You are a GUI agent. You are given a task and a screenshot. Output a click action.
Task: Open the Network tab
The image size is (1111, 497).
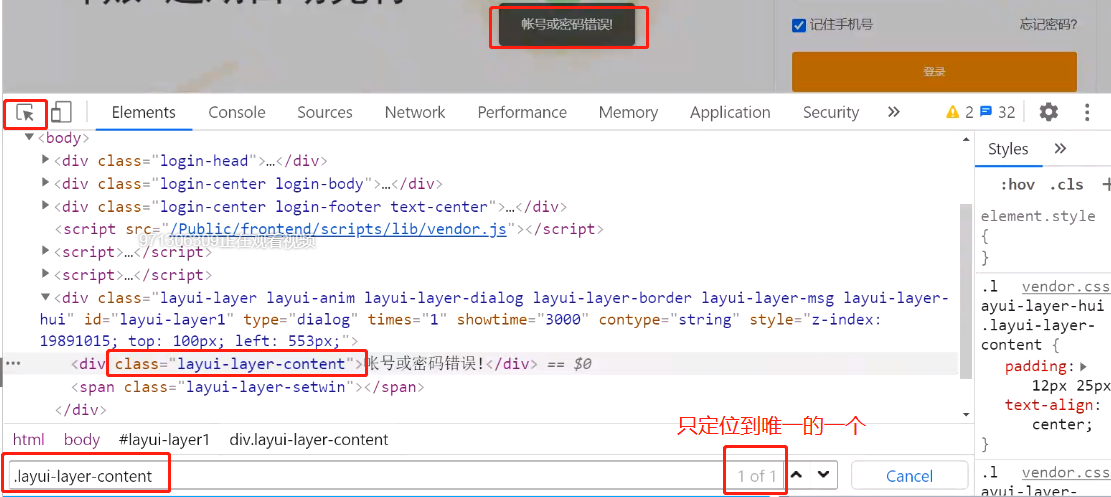tap(414, 112)
